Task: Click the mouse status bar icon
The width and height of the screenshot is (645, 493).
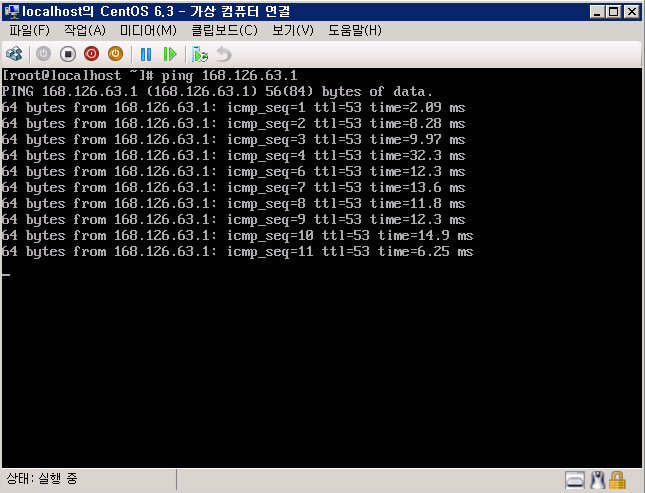Action: [598, 480]
